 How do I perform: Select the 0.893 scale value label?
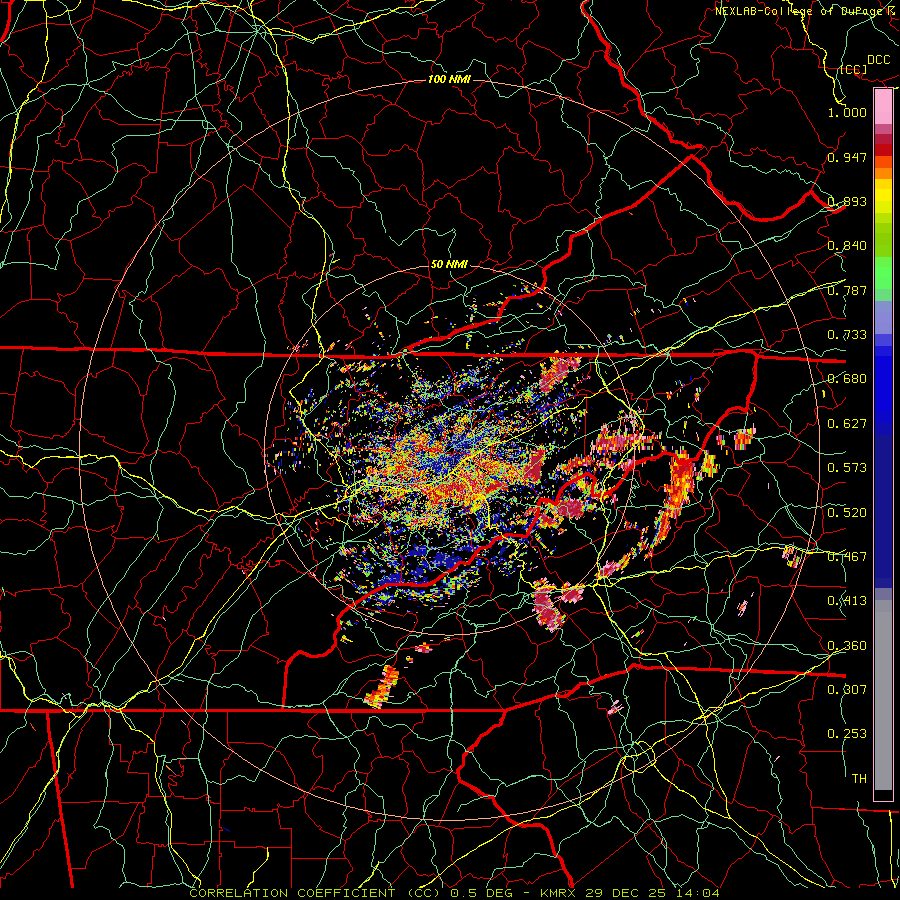847,201
